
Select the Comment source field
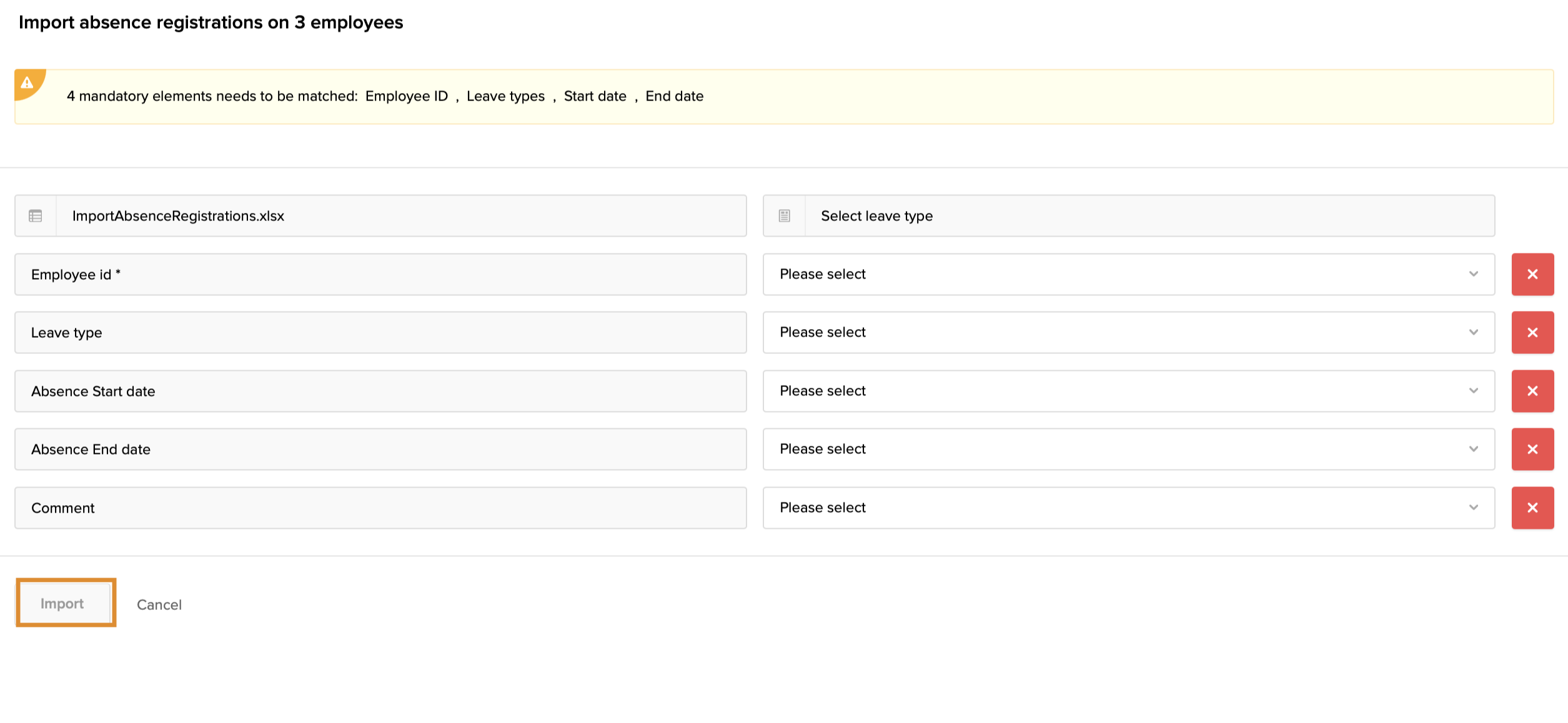[x=380, y=508]
